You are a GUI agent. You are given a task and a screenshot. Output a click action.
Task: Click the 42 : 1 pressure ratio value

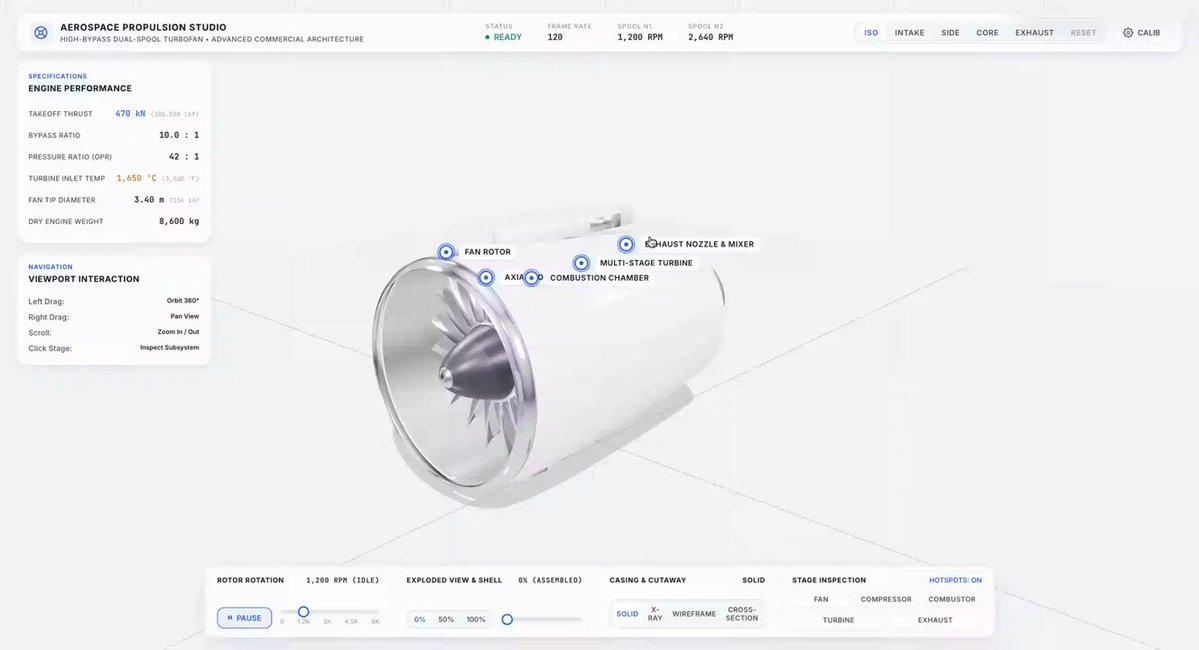184,157
